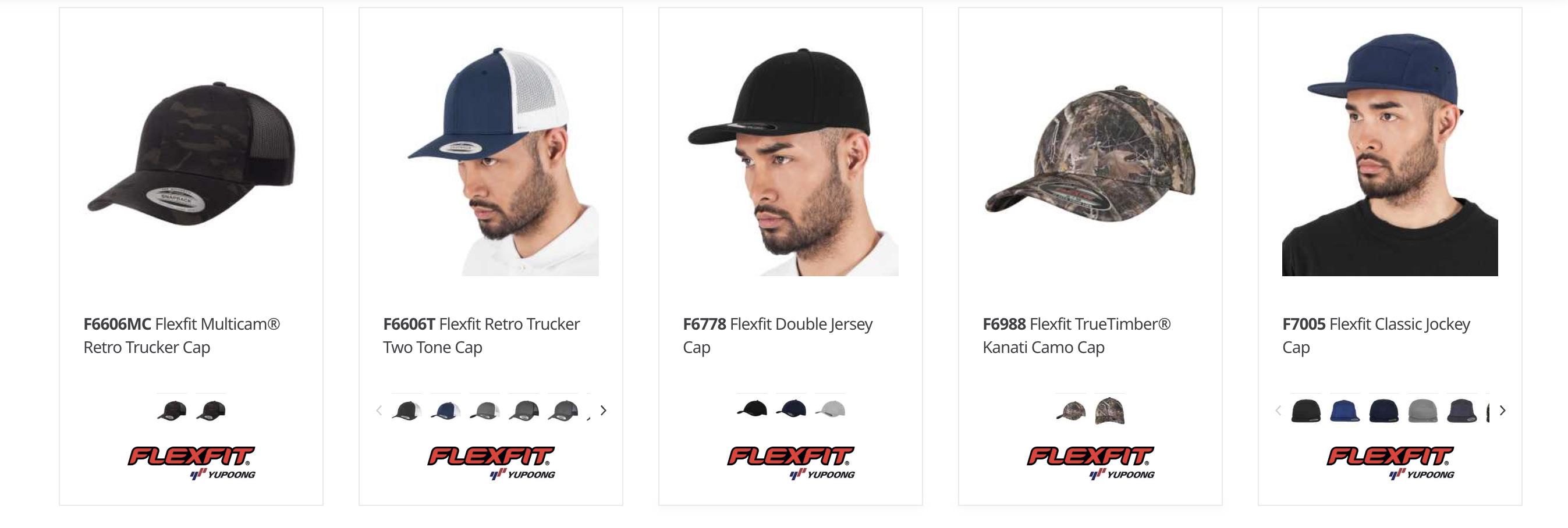Screen dimensions: 1568x528
Task: Choose the second Kanati camo cap swatch
Action: (1110, 411)
